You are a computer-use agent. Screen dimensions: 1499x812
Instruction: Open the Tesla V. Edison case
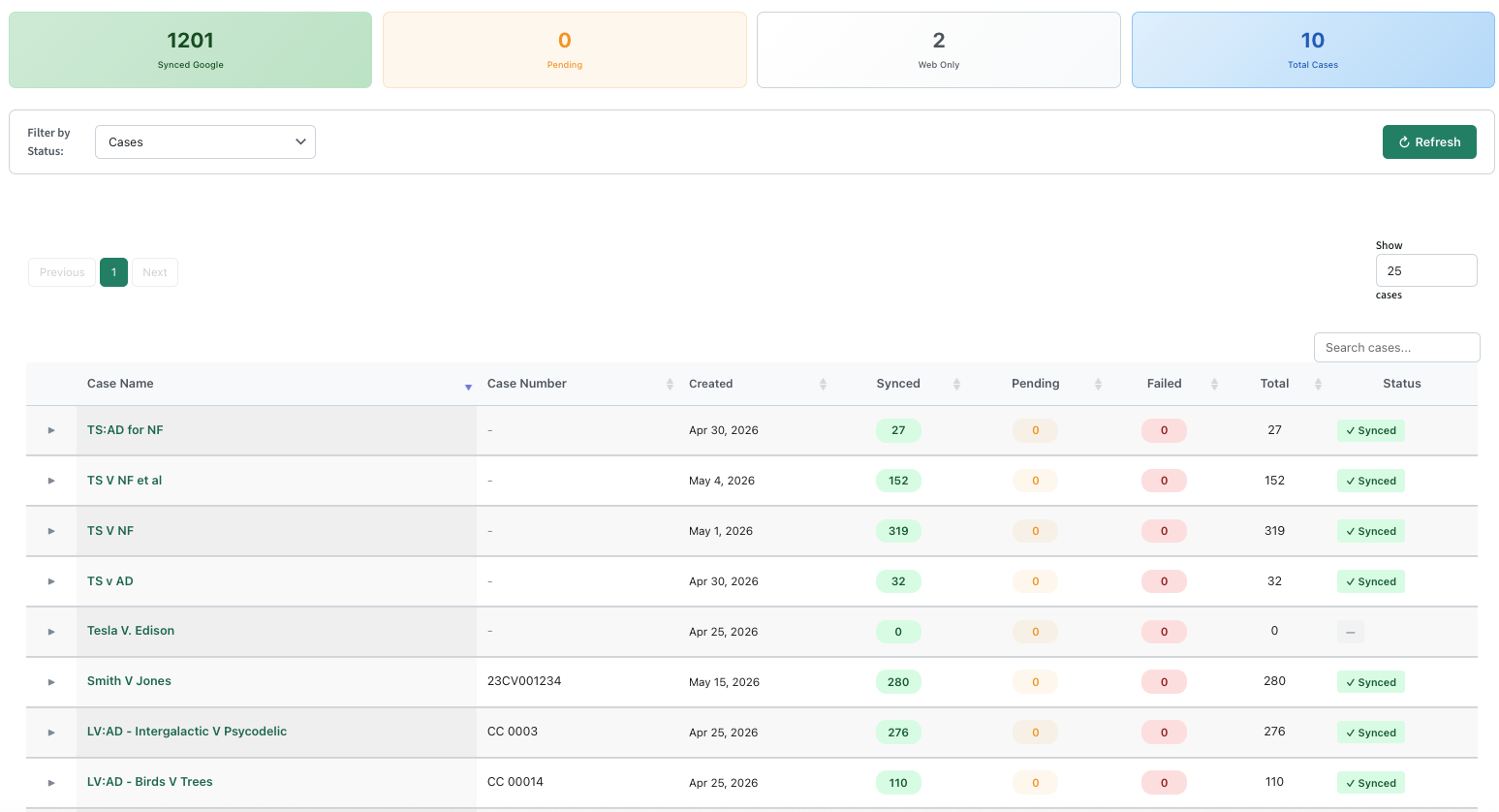point(131,631)
